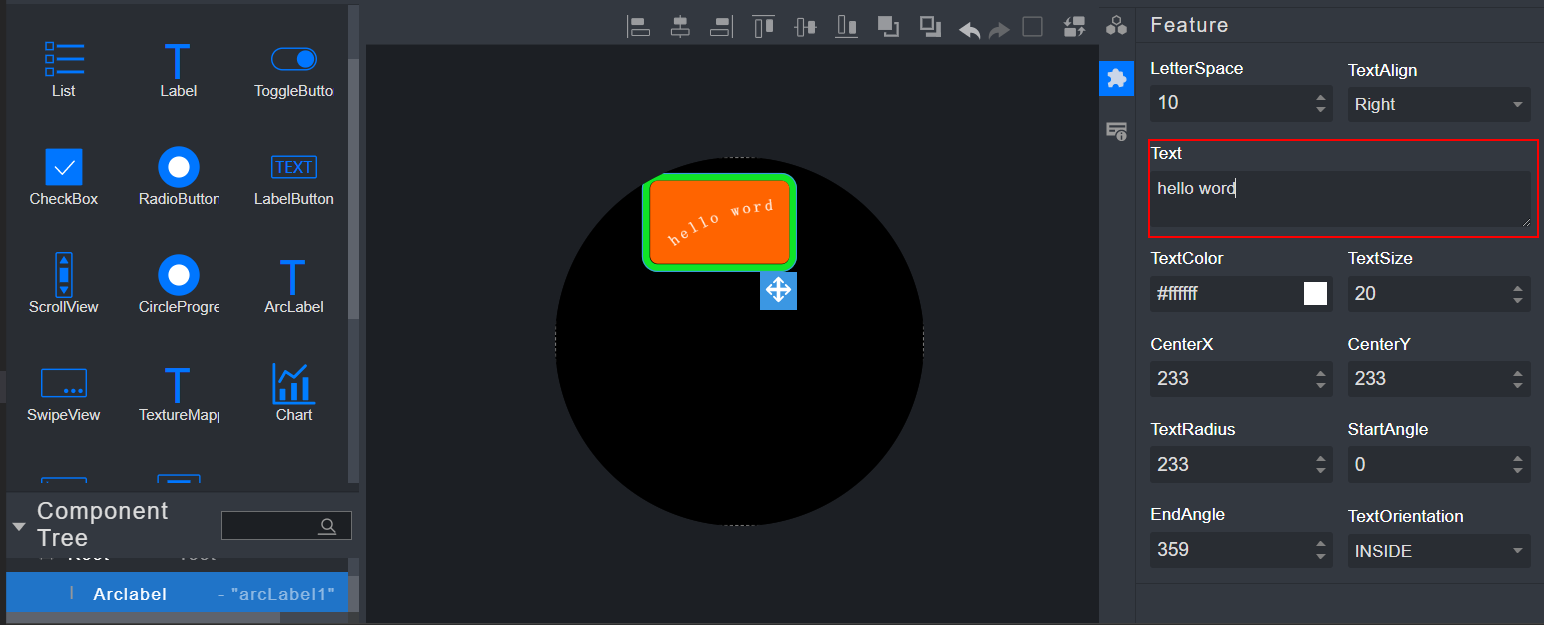
Task: Collapse the Component Tree panel
Action: [x=19, y=526]
